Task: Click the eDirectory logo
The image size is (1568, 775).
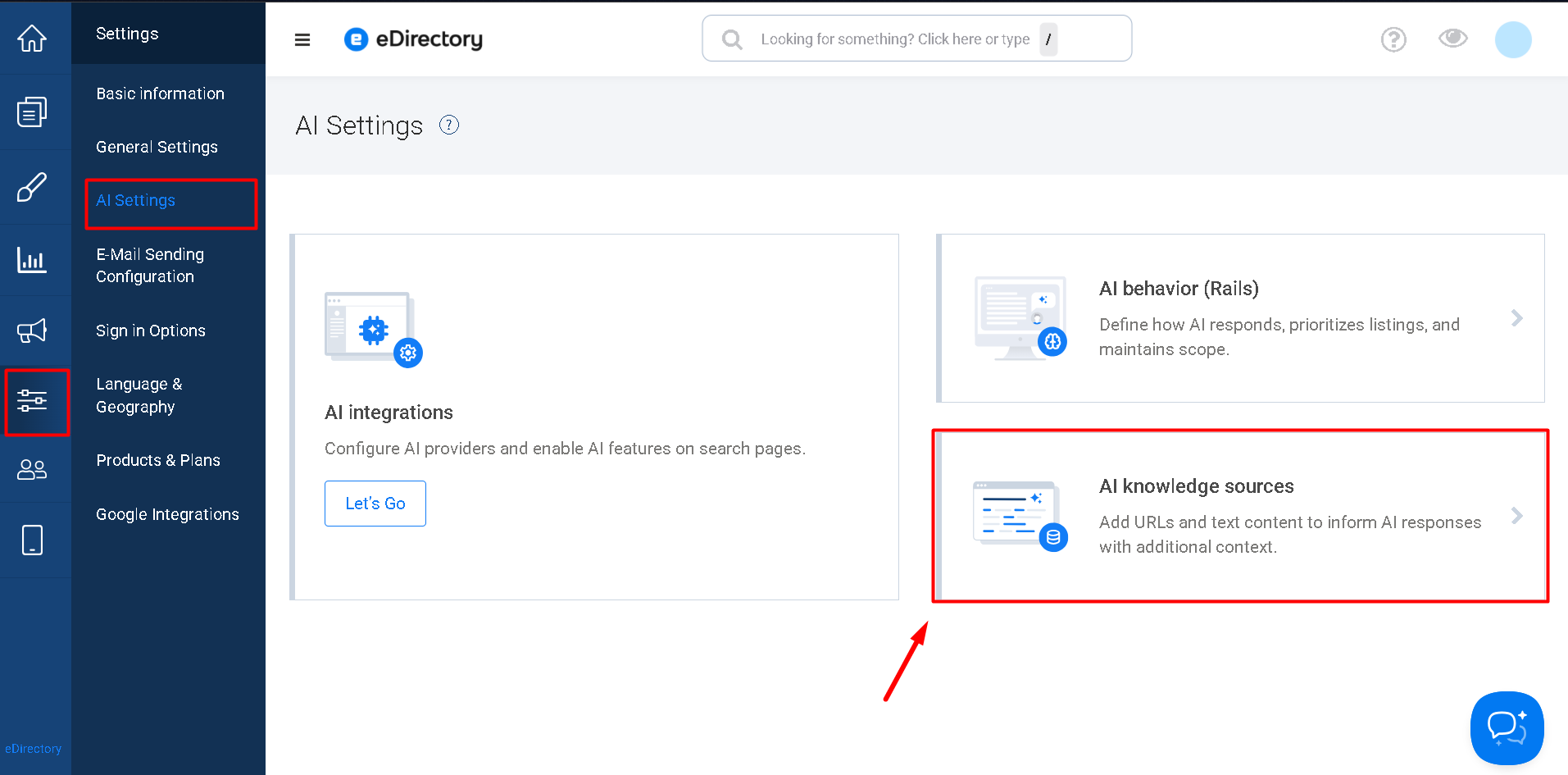Action: tap(413, 39)
